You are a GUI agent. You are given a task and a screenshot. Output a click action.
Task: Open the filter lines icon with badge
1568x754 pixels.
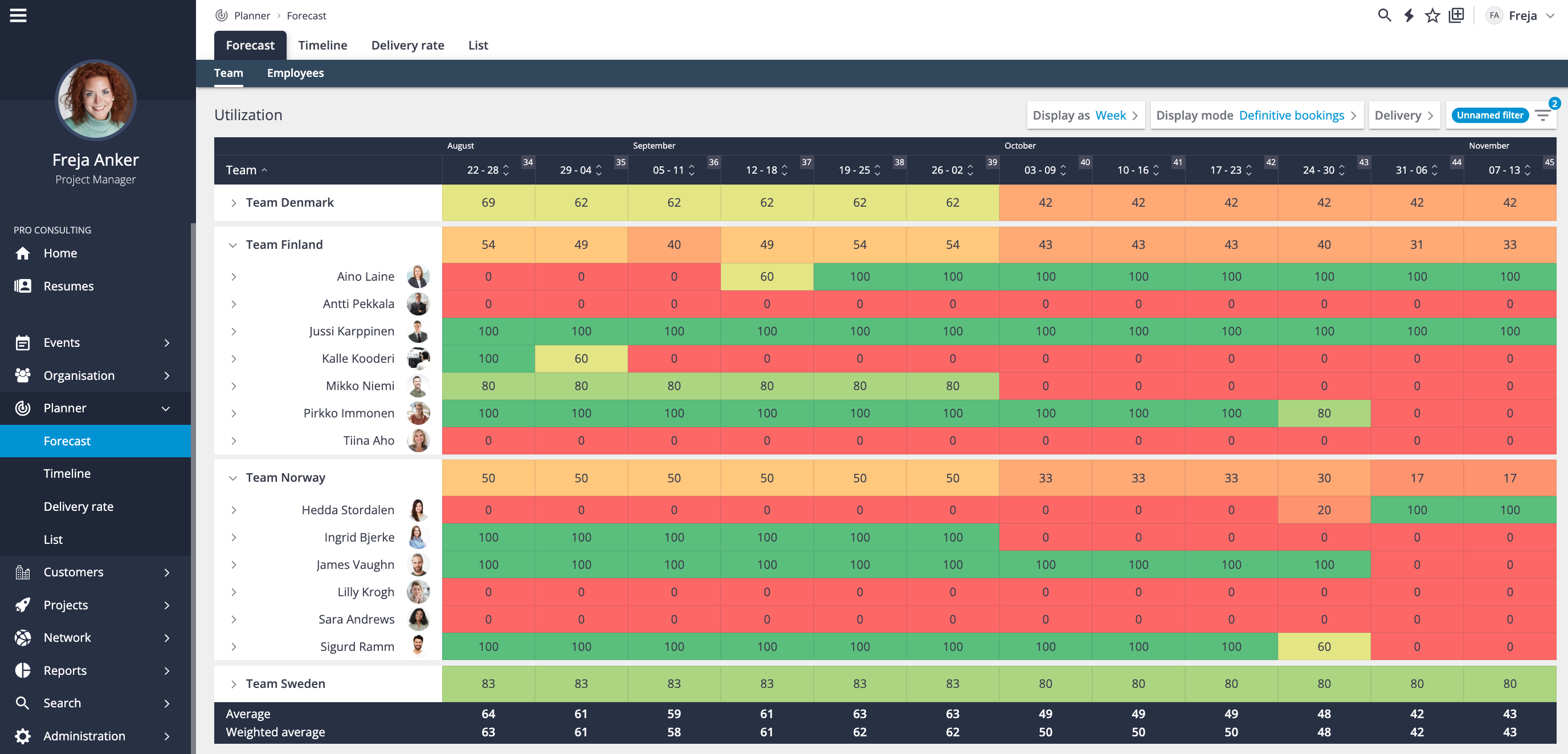(1542, 115)
